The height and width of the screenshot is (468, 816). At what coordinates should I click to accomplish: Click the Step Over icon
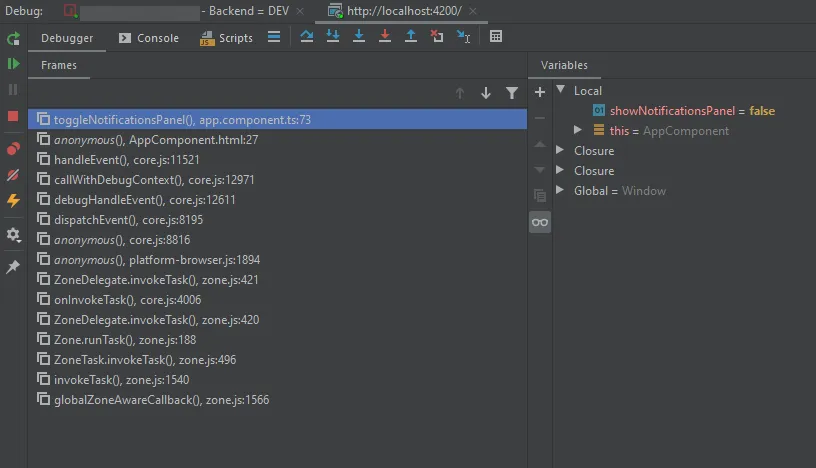307,36
